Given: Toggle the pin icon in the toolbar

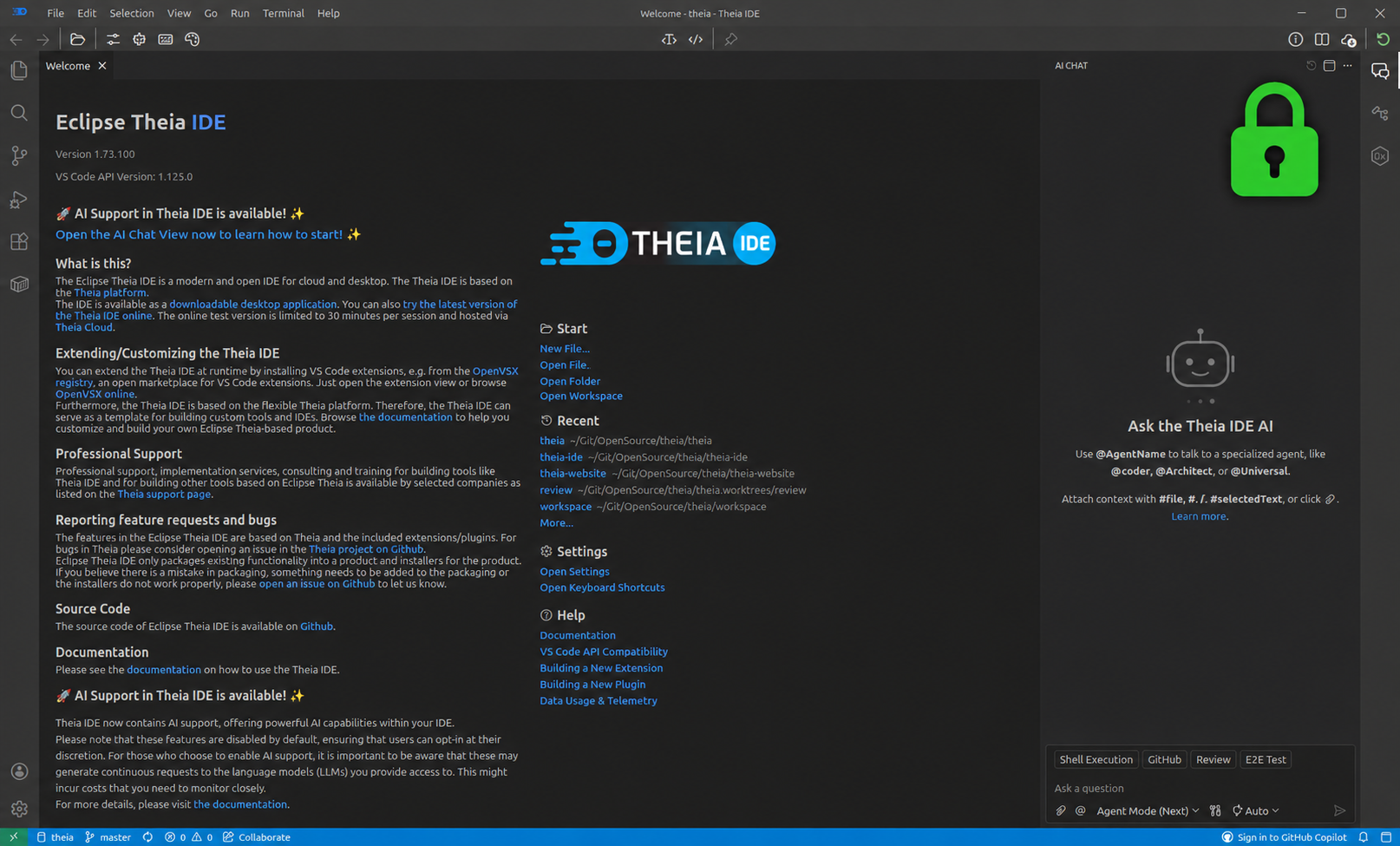Looking at the screenshot, I should point(731,39).
